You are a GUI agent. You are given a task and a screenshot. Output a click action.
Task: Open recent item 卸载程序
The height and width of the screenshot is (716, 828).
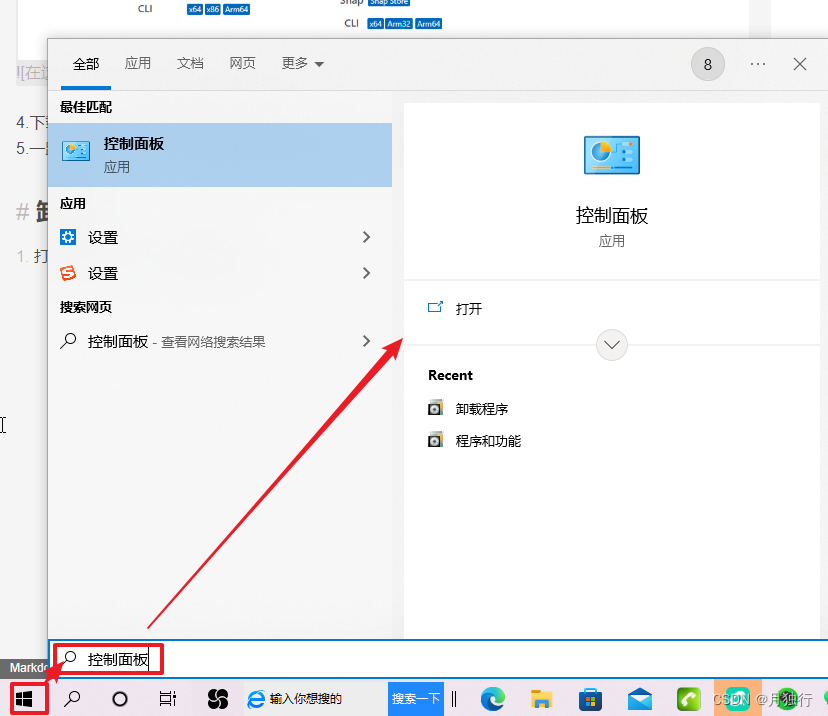coord(482,409)
